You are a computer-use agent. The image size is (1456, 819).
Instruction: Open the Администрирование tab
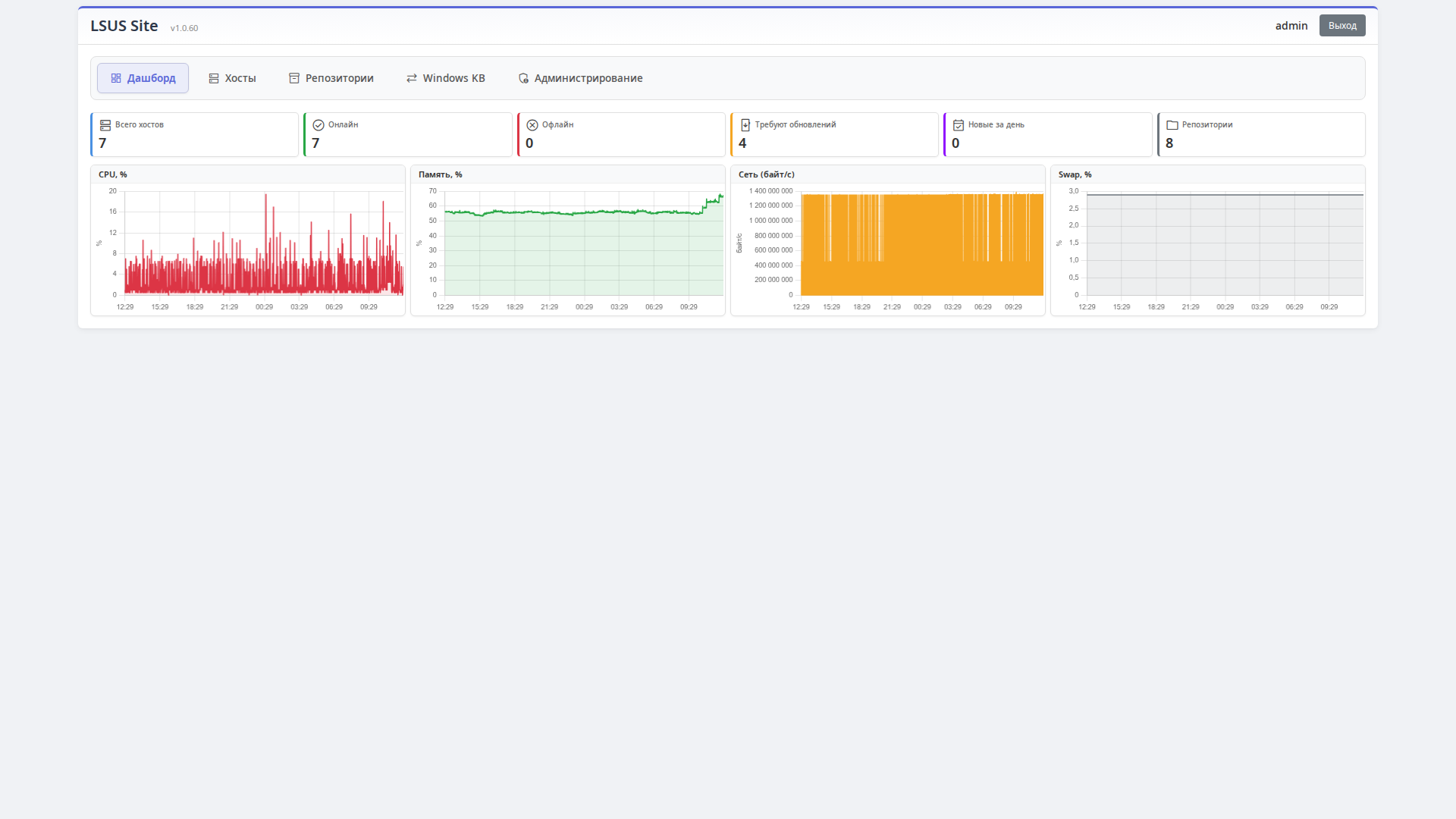pyautogui.click(x=580, y=78)
